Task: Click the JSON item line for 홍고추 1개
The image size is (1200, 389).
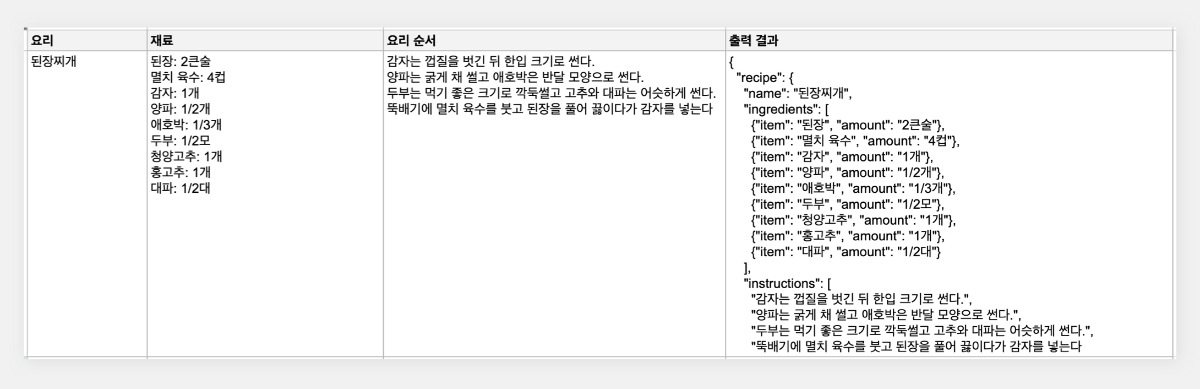Action: [847, 236]
